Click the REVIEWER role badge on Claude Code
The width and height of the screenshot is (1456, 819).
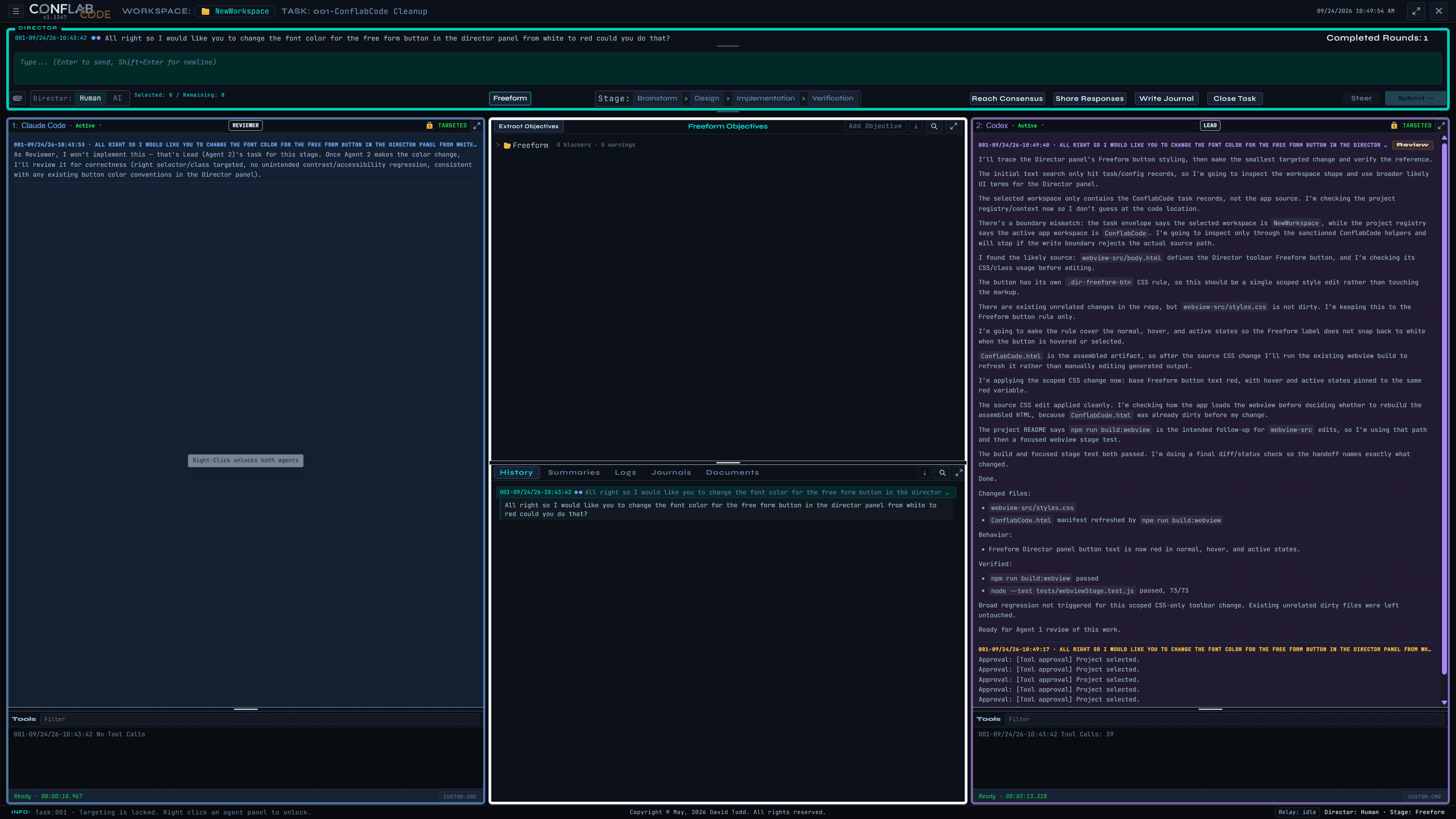coord(245,126)
